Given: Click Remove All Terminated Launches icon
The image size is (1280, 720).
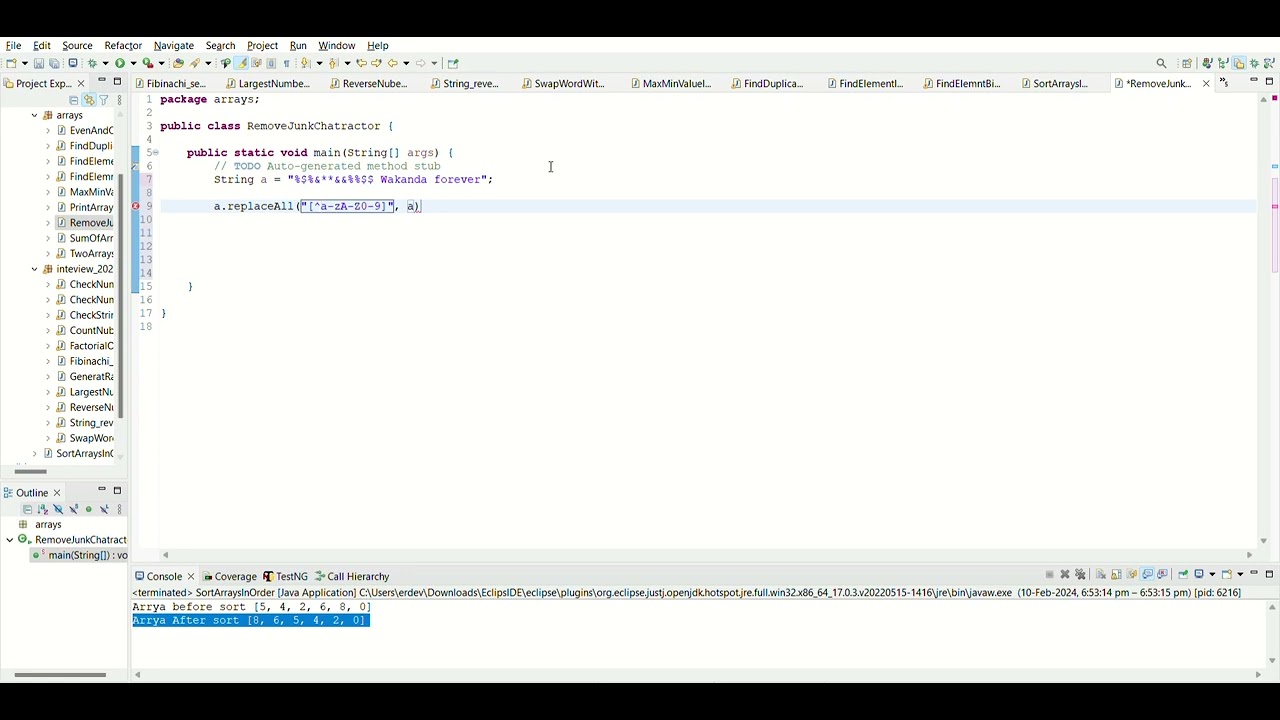Looking at the screenshot, I should pos(1080,575).
